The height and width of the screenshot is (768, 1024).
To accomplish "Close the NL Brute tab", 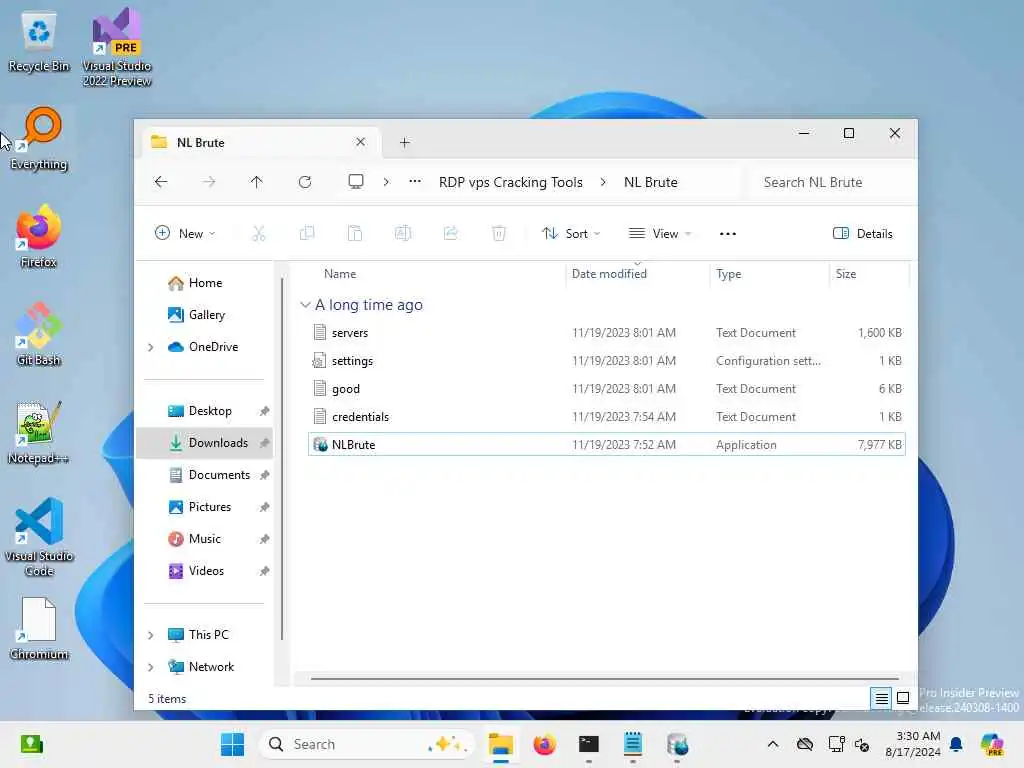I will pyautogui.click(x=360, y=142).
